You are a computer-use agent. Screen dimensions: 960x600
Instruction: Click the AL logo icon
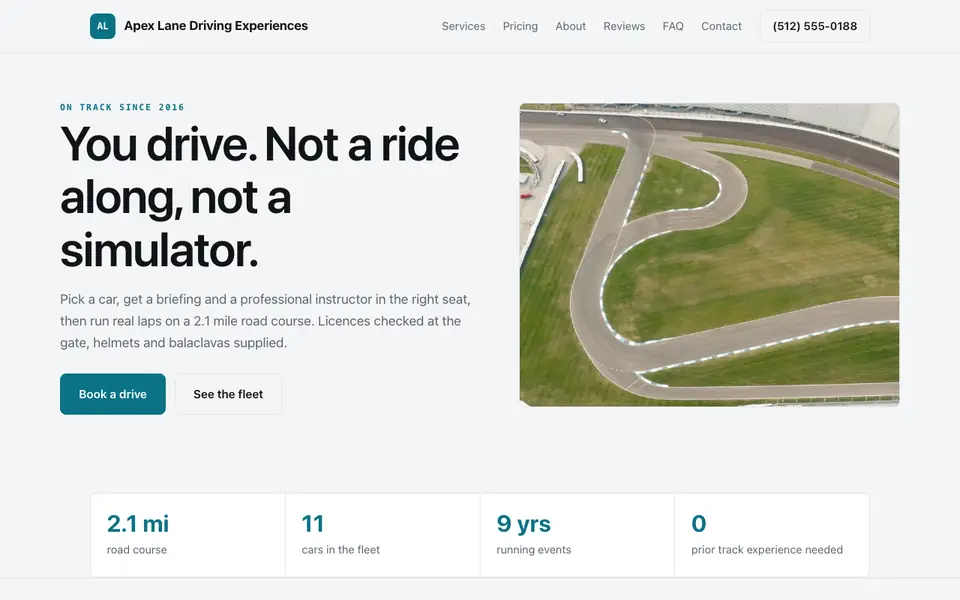[x=102, y=26]
